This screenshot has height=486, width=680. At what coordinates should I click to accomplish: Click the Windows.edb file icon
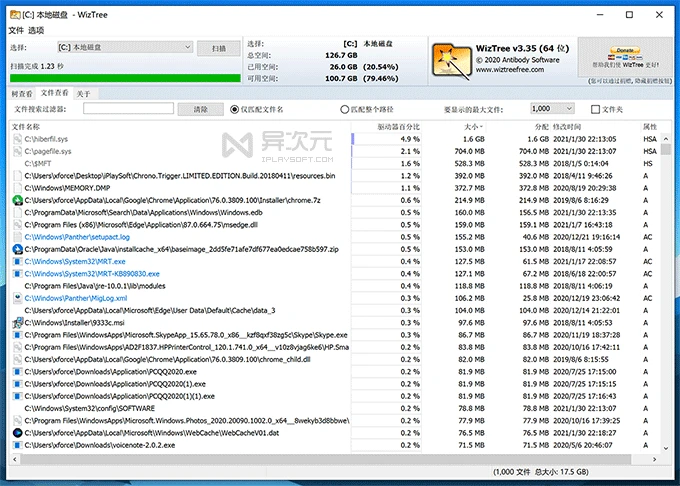17,212
